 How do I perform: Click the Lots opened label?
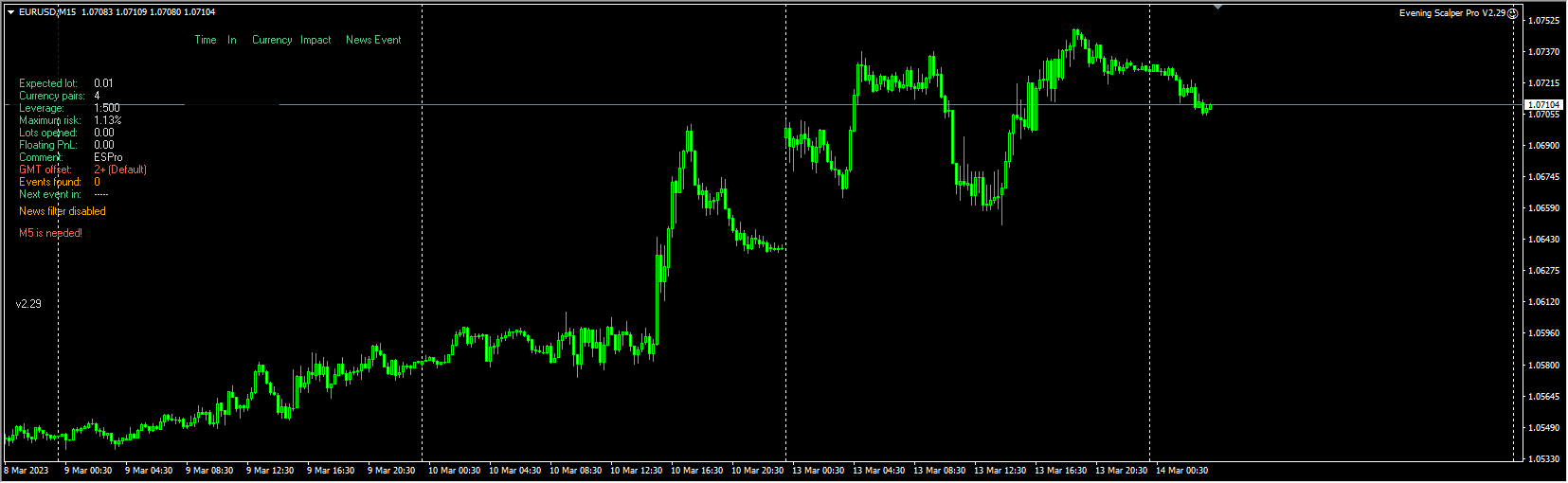pos(48,133)
